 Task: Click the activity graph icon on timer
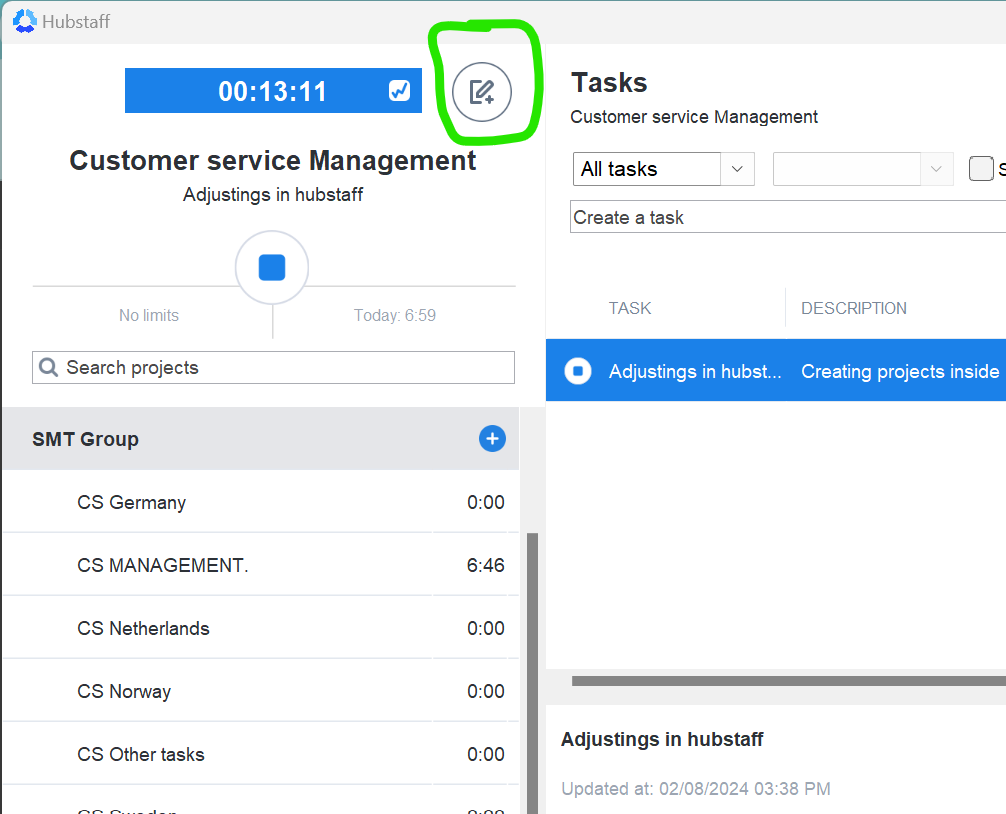coord(400,91)
